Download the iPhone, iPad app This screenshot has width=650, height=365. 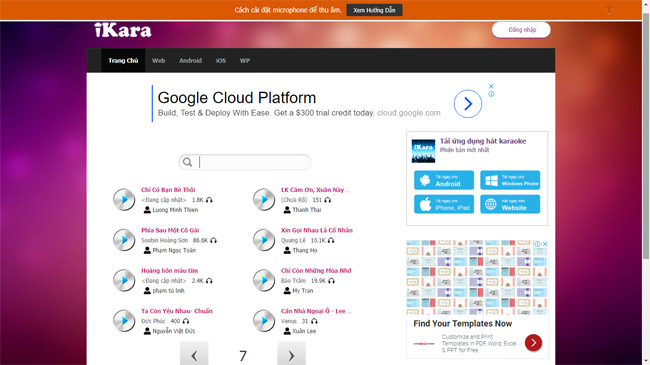click(x=444, y=204)
